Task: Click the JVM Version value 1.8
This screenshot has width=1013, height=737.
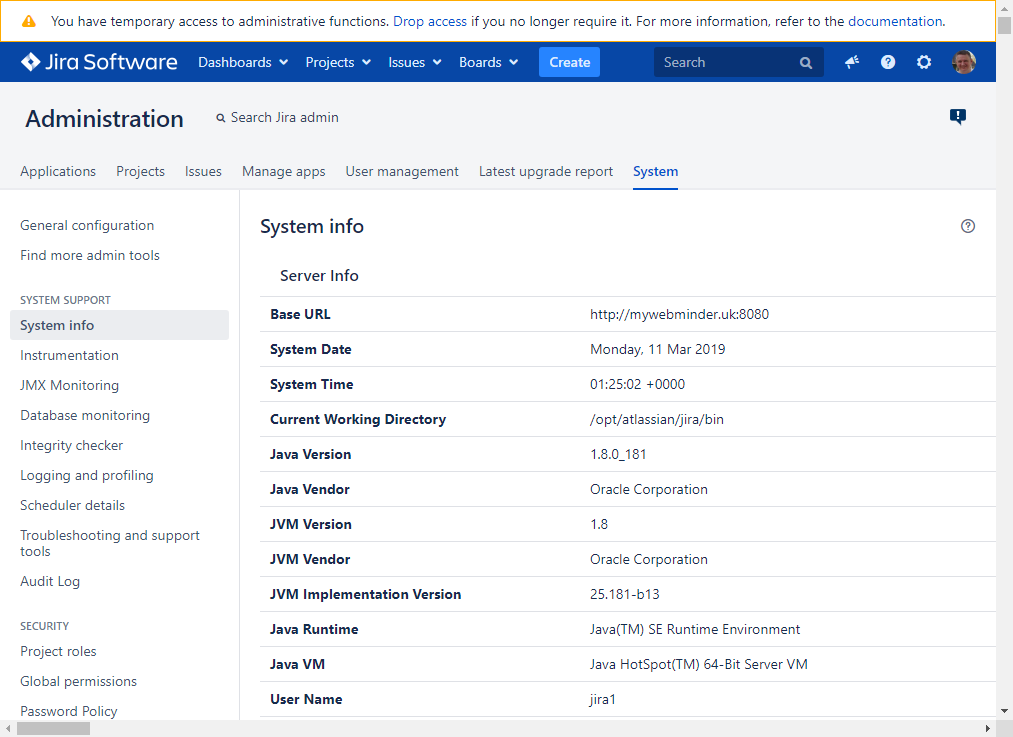Action: 598,524
